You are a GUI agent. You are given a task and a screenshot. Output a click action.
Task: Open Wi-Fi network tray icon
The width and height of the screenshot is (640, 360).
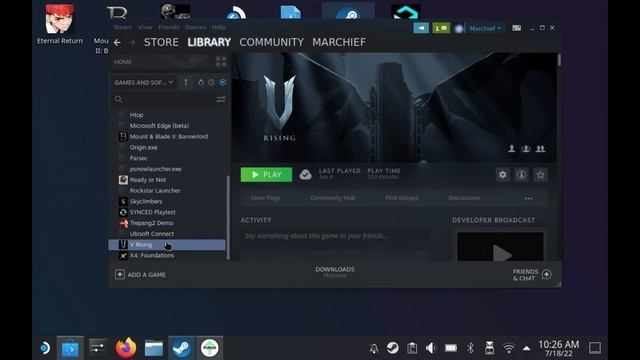tap(509, 348)
